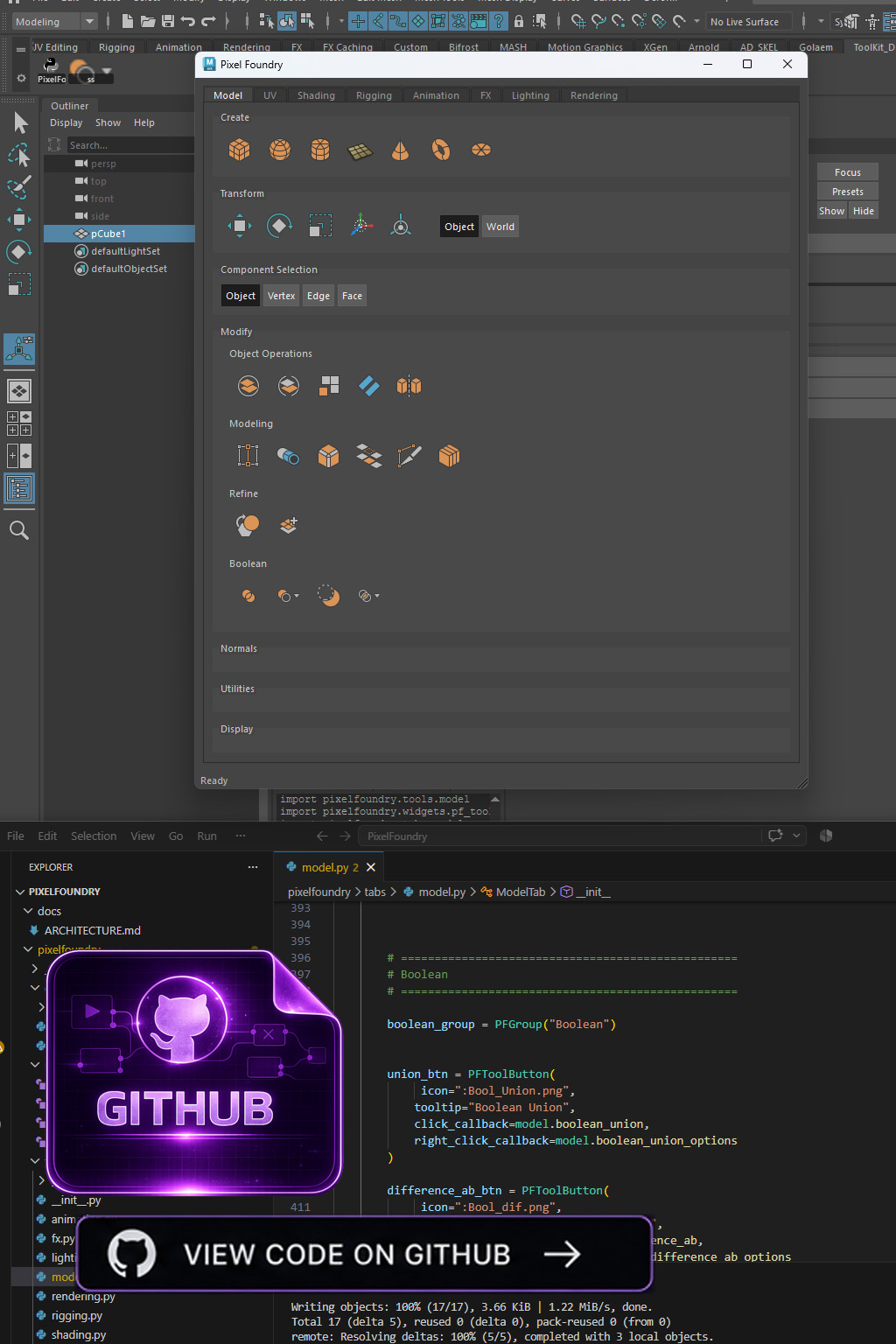Click the Separate icon in Object Operations
The image size is (896, 1344).
point(289,386)
